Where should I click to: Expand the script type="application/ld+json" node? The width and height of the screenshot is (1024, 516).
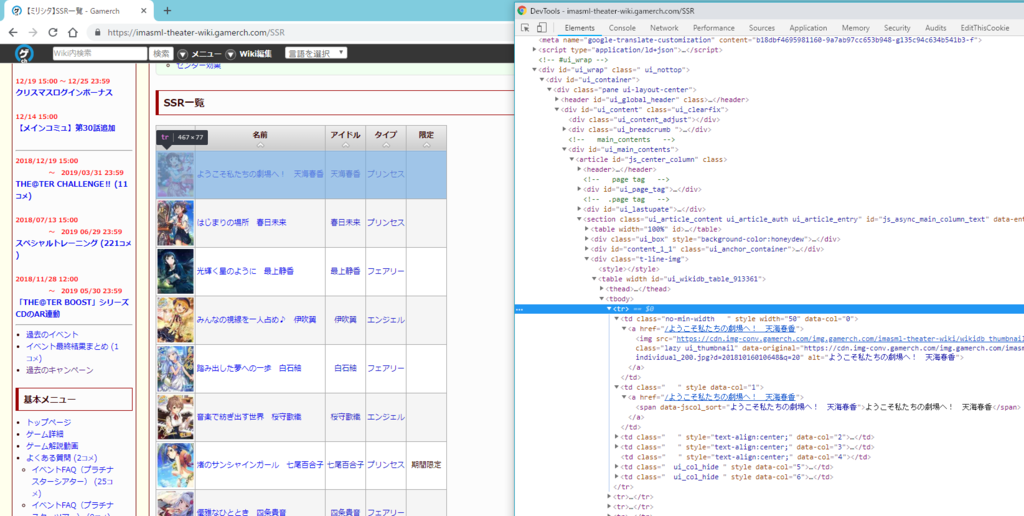pos(535,50)
